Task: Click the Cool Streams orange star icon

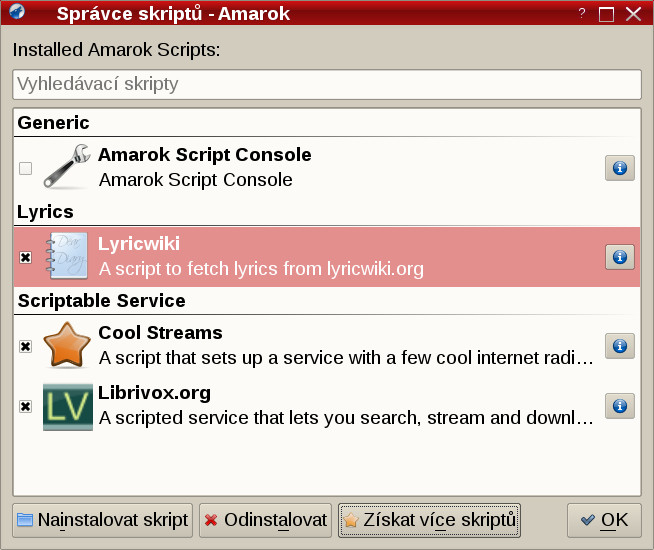Action: [67, 345]
